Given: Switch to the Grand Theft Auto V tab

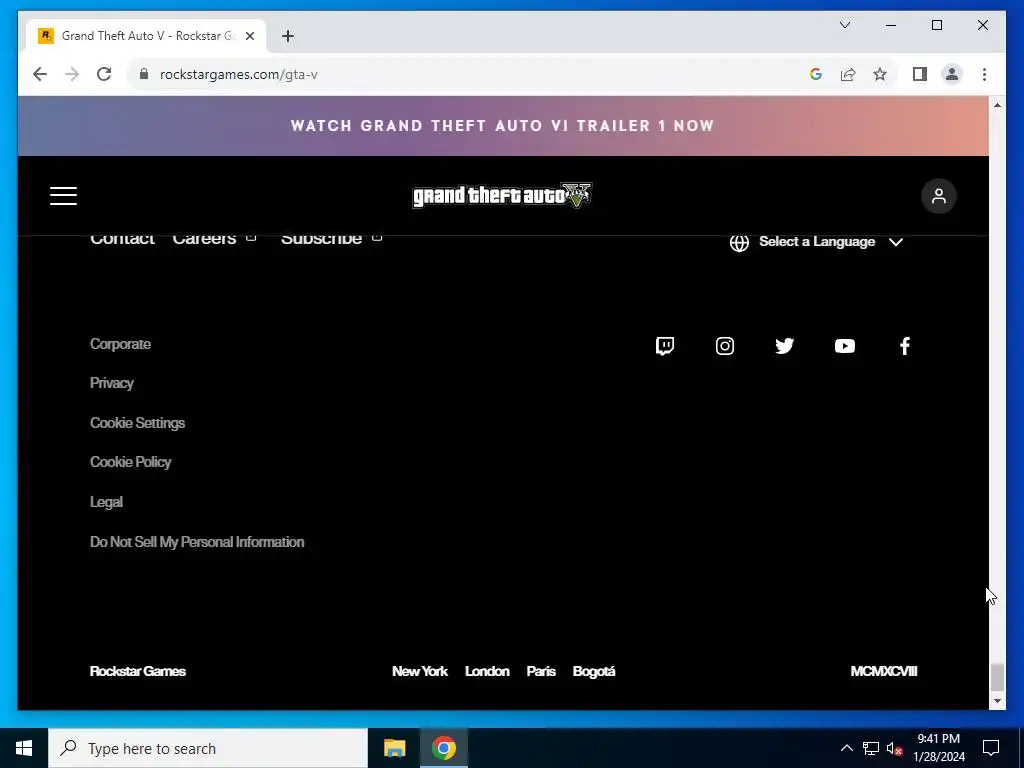Looking at the screenshot, I should tap(147, 36).
